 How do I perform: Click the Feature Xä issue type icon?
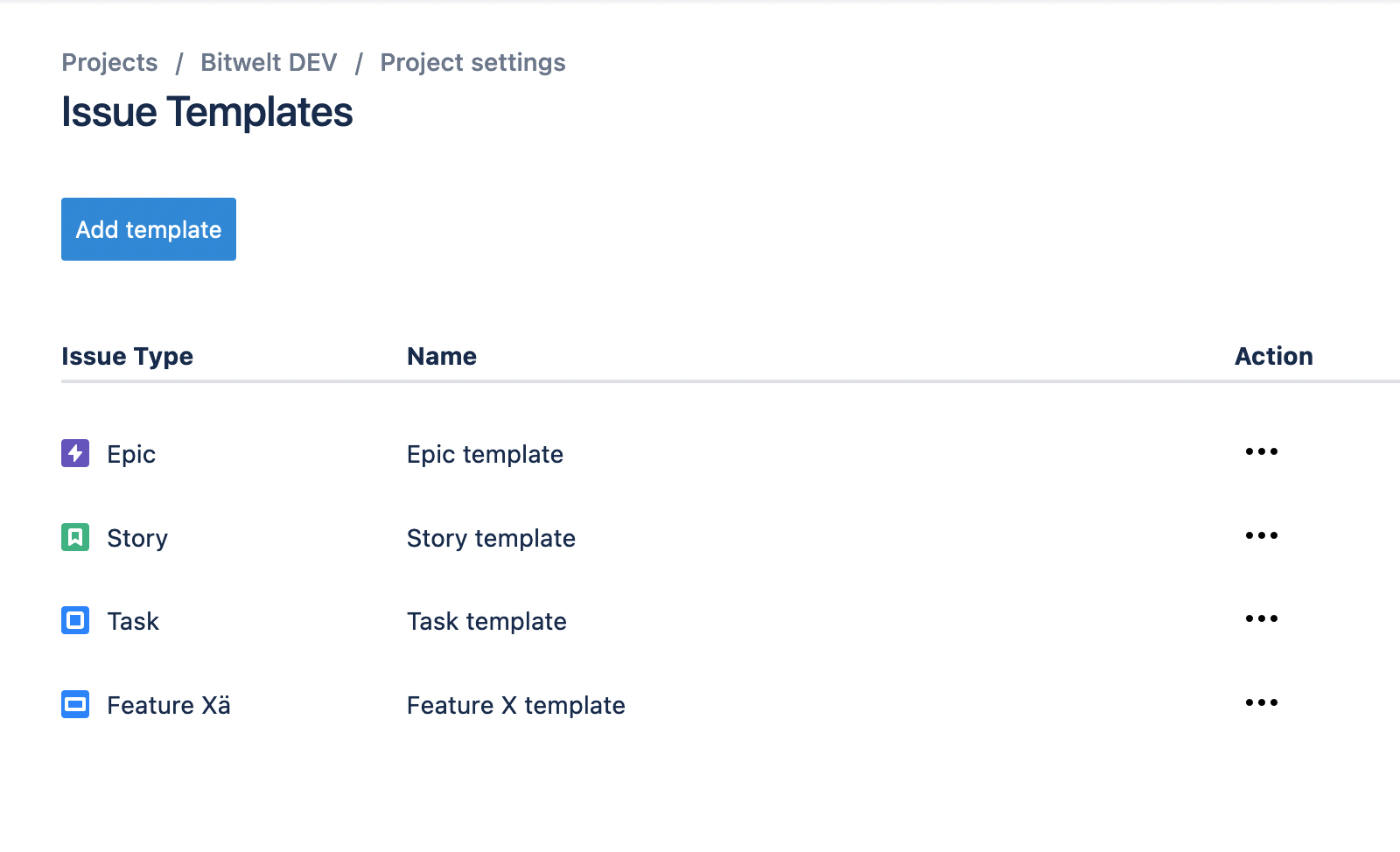click(74, 704)
